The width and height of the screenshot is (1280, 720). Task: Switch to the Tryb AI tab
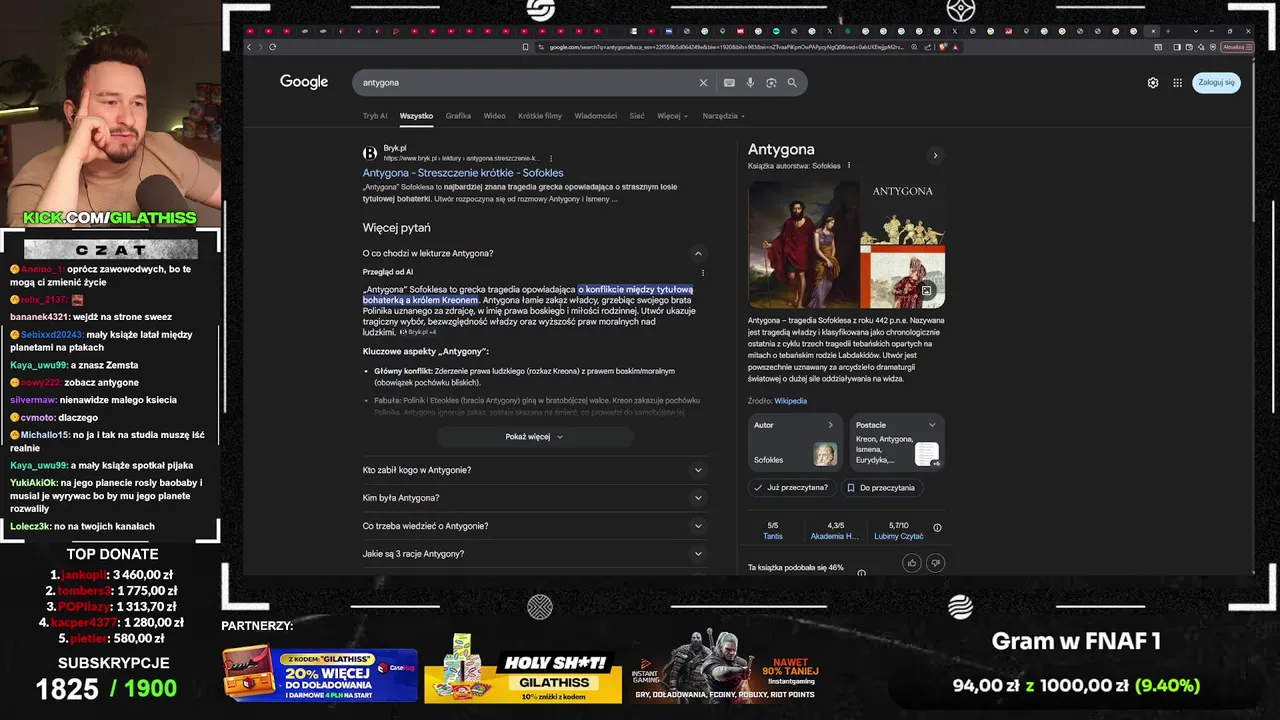pos(375,116)
